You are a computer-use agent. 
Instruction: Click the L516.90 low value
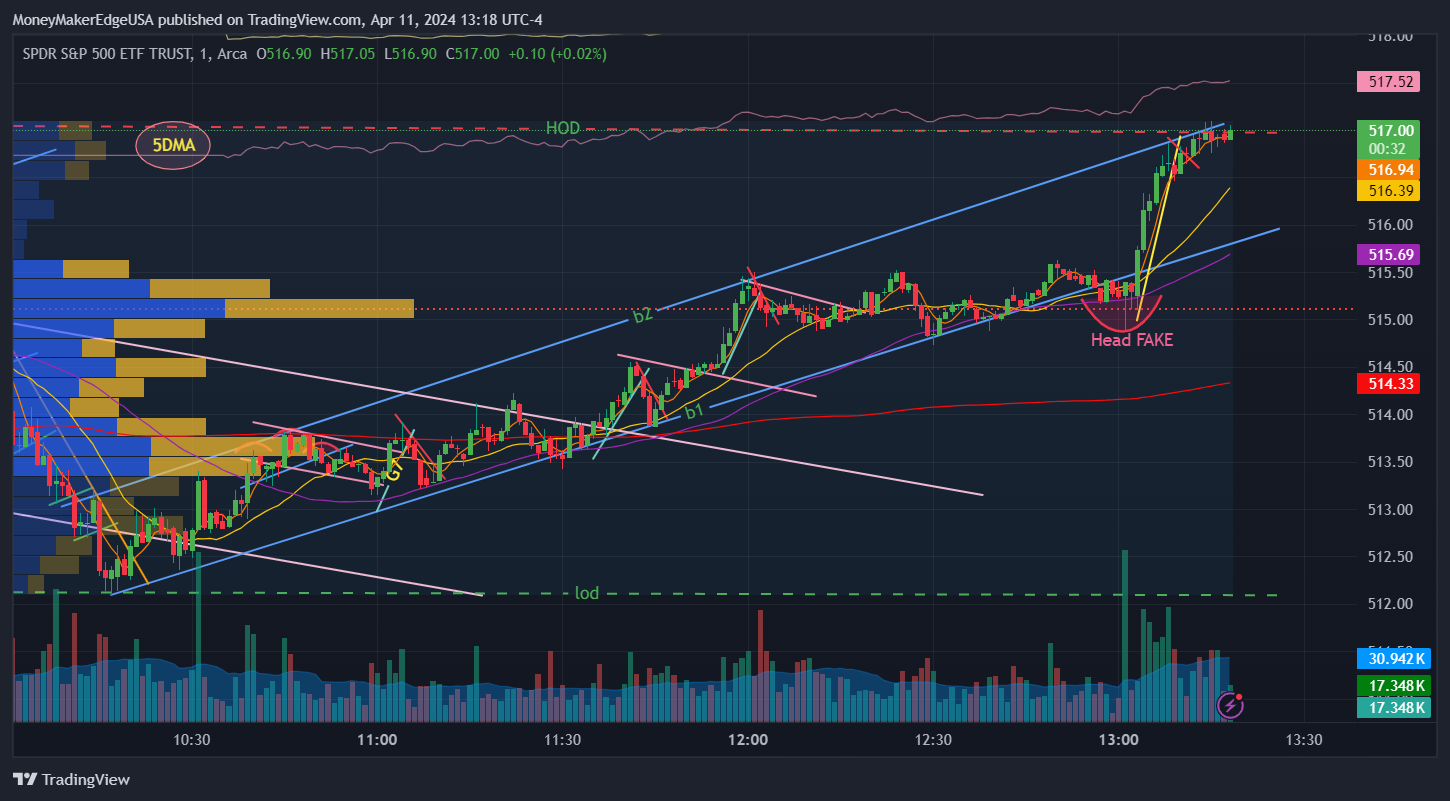coord(410,54)
